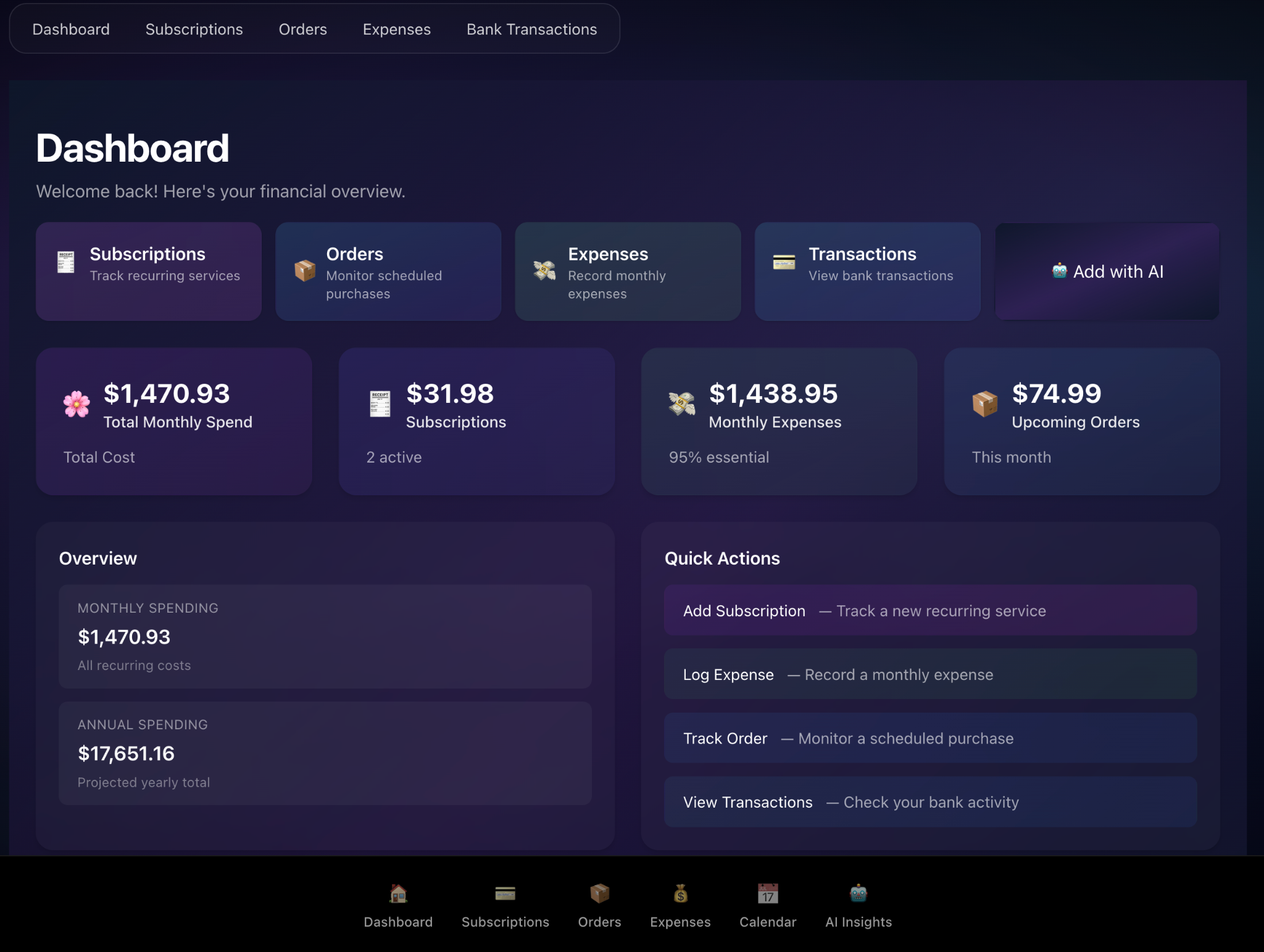1264x952 pixels.
Task: Open the Calendar icon in bottom navigation
Action: [767, 893]
